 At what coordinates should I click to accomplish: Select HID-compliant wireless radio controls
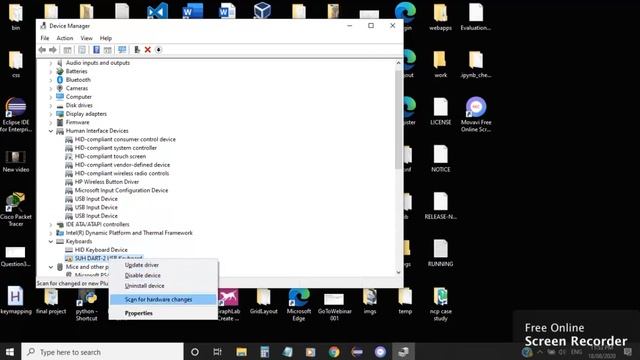point(122,173)
